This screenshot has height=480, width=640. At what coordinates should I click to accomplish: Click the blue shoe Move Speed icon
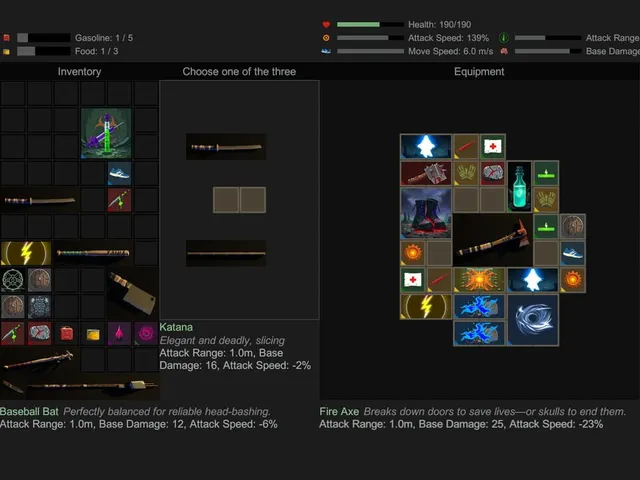326,51
